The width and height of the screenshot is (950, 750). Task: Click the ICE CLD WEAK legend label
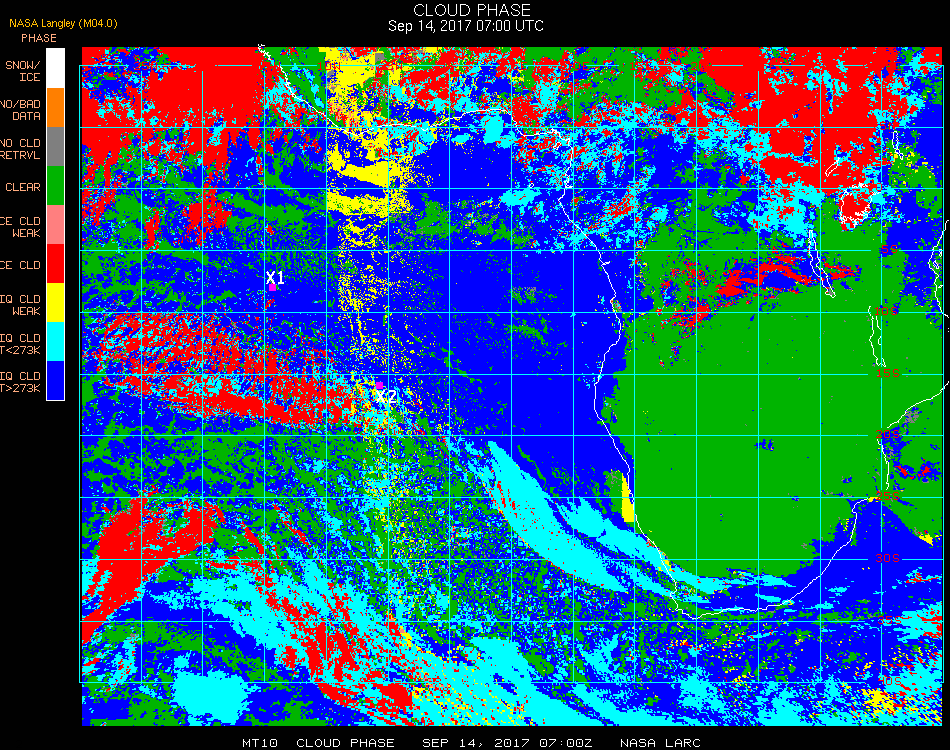click(20, 227)
